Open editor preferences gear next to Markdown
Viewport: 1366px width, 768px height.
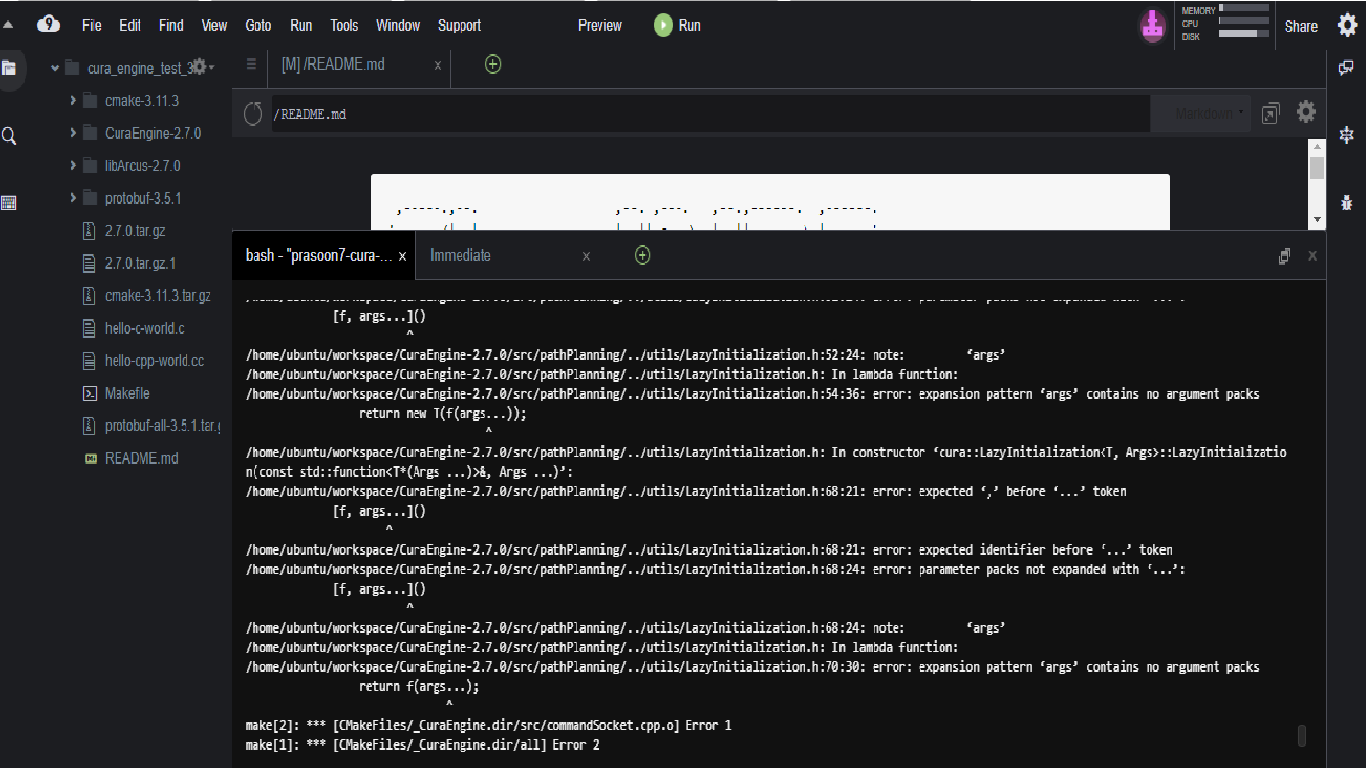pos(1306,112)
